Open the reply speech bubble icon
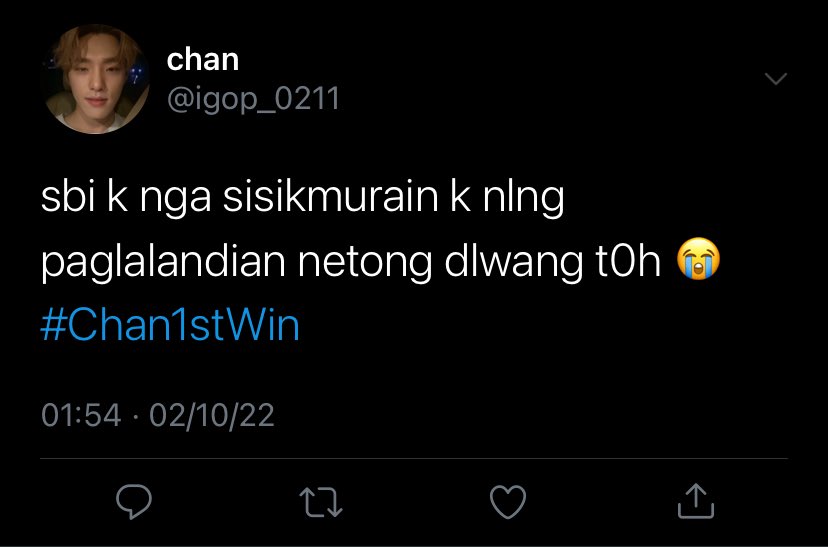The image size is (828, 547). (134, 501)
